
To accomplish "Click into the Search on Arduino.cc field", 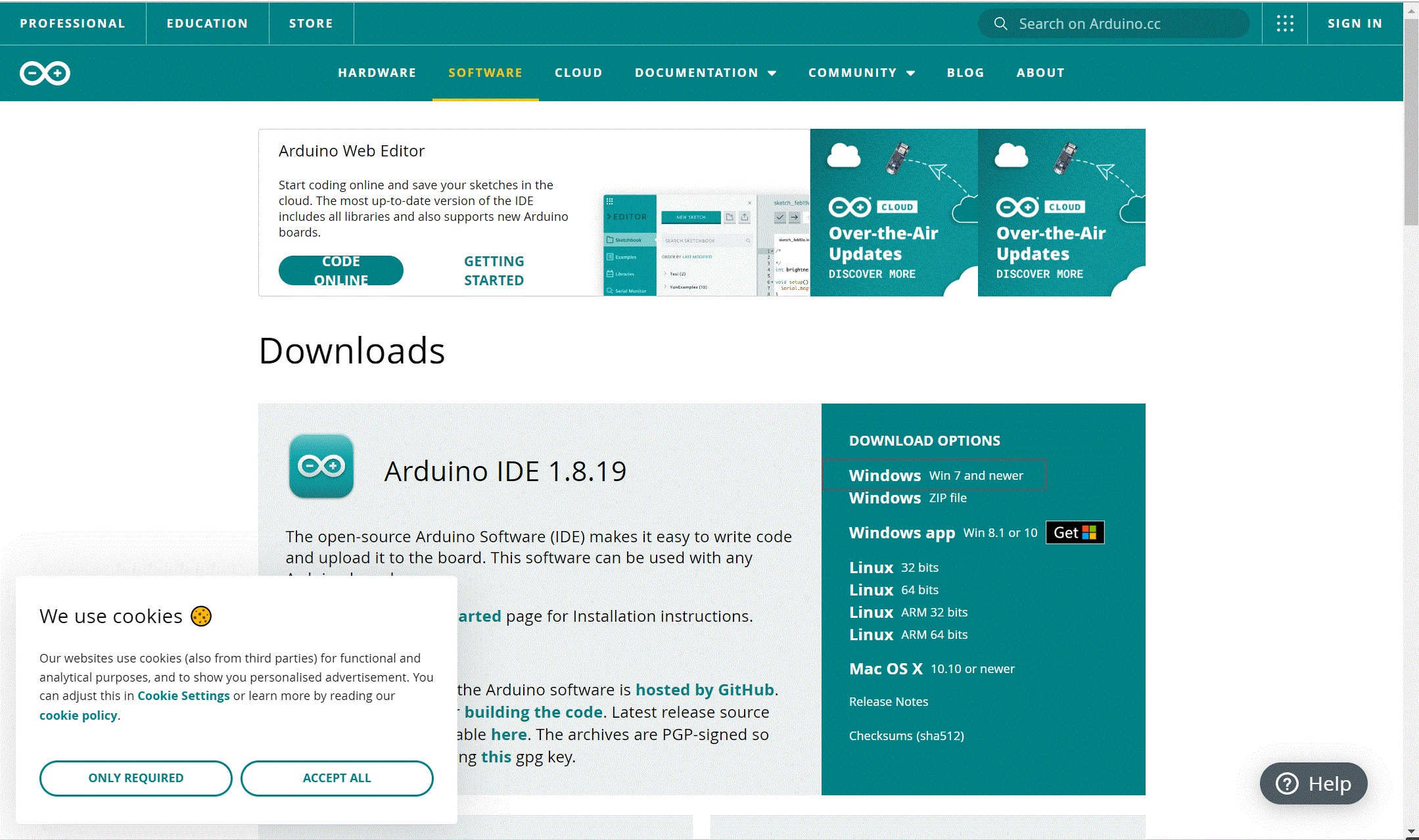I will pos(1117,24).
